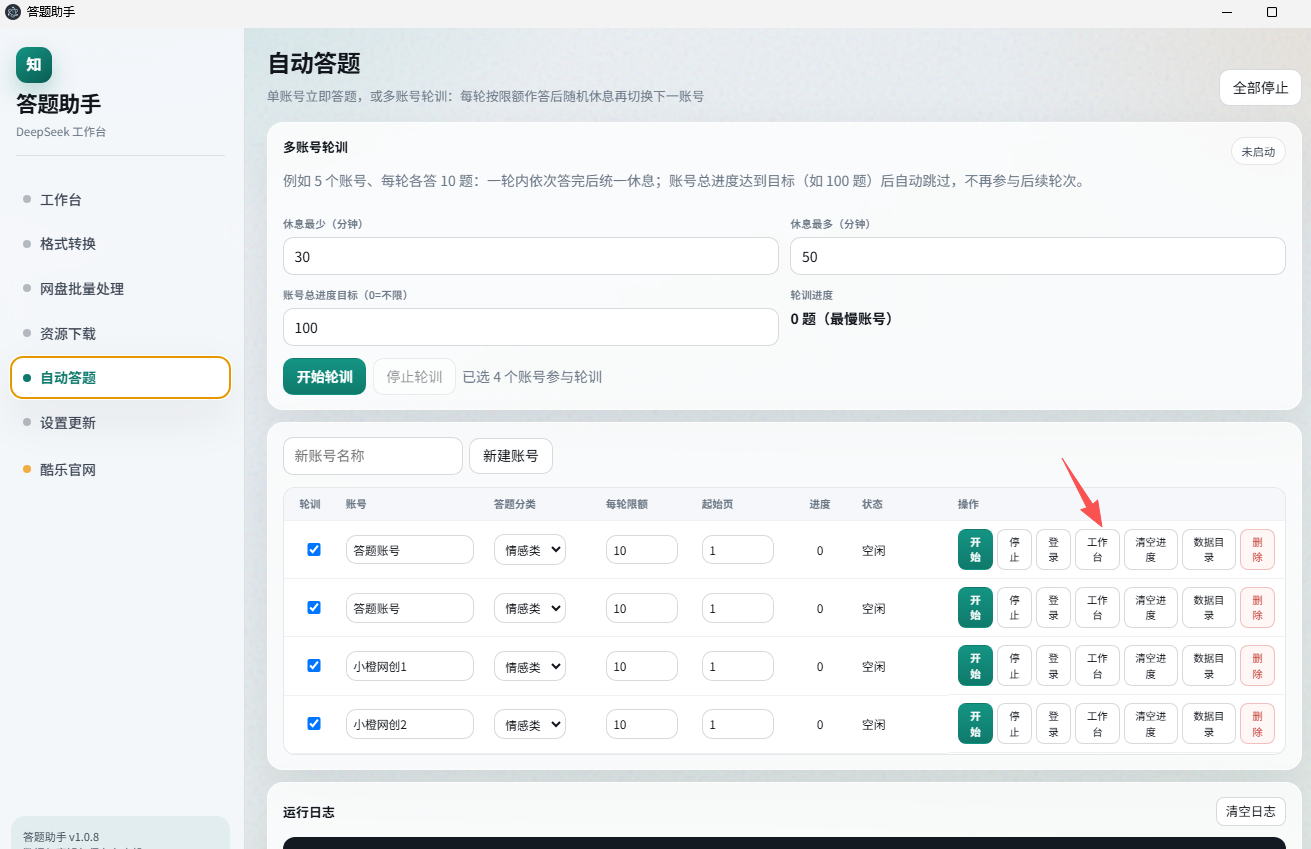1311x849 pixels.
Task: Click 清空进度 for 小橙网创1 account
Action: pos(1151,666)
